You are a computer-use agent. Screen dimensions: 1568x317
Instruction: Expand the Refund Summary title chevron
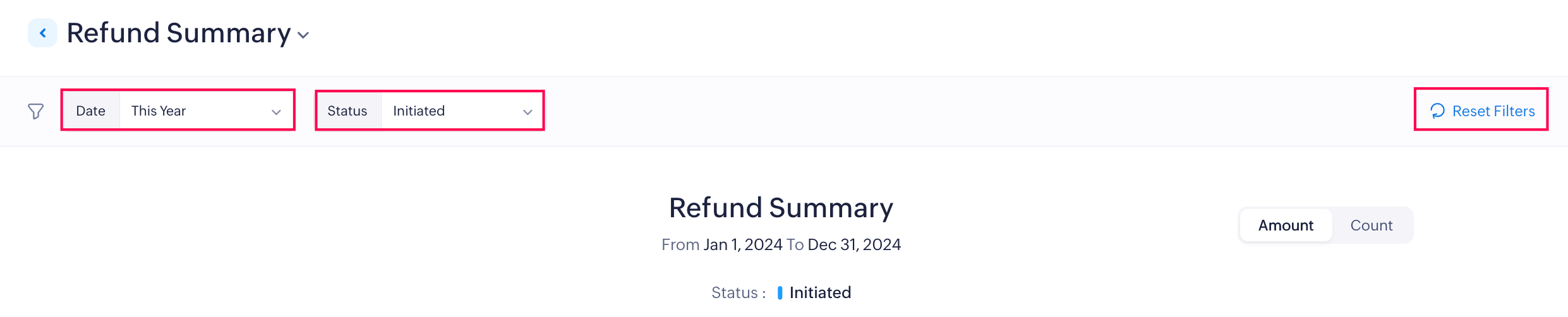[303, 35]
